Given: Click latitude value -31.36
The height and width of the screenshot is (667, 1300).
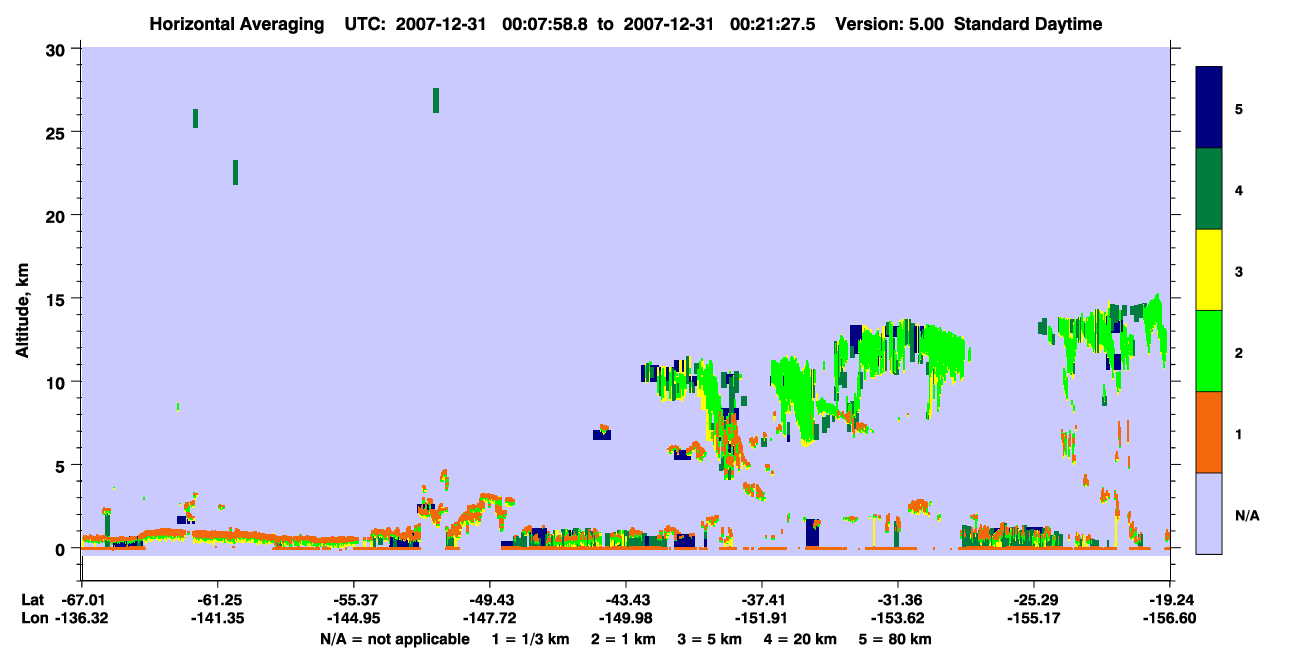Looking at the screenshot, I should pyautogui.click(x=898, y=600).
